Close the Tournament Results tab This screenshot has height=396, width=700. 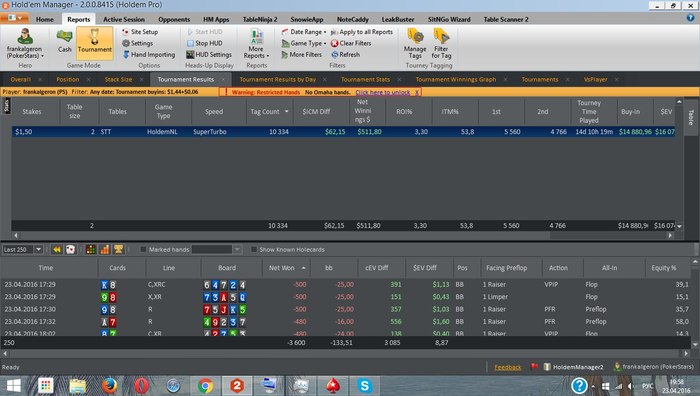click(x=223, y=79)
